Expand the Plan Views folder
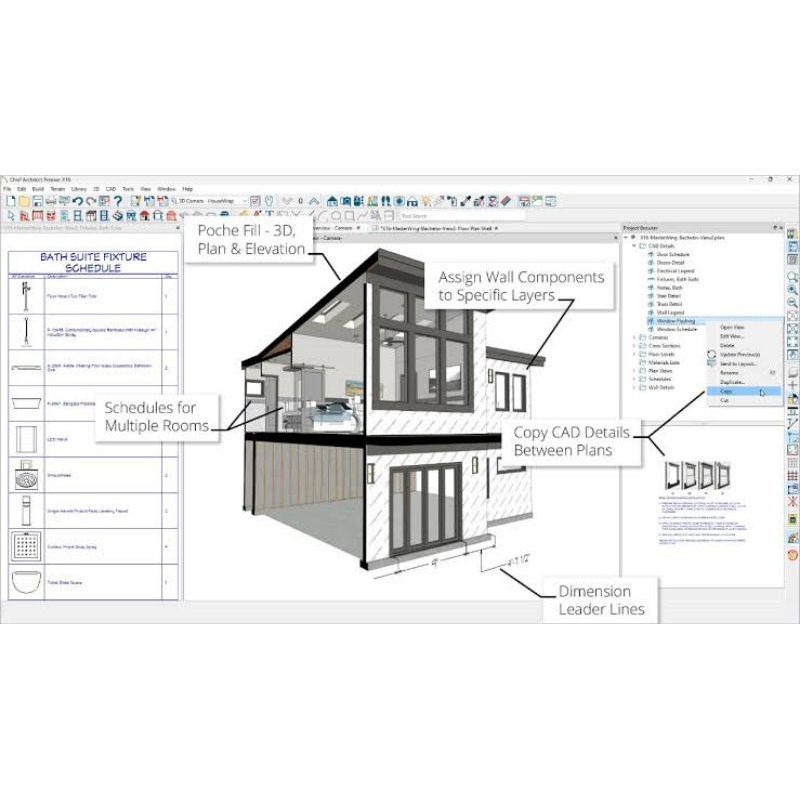Screen dimensions: 800x800 click(x=635, y=369)
